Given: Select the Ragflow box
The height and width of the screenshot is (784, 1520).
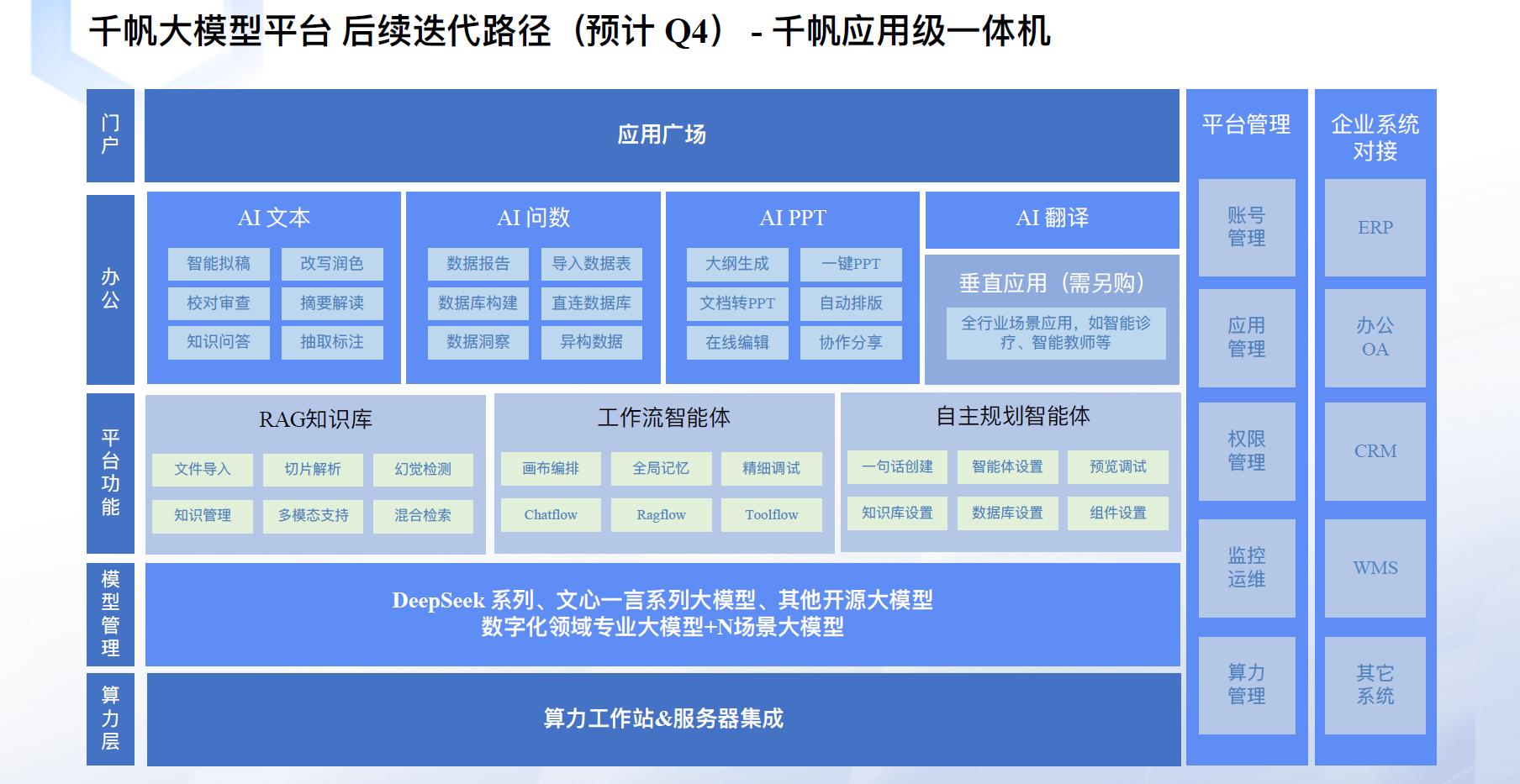Looking at the screenshot, I should [661, 515].
